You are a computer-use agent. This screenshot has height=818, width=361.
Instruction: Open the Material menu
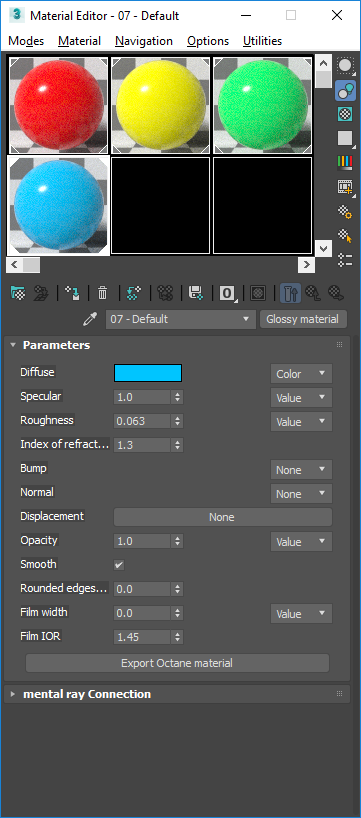79,41
